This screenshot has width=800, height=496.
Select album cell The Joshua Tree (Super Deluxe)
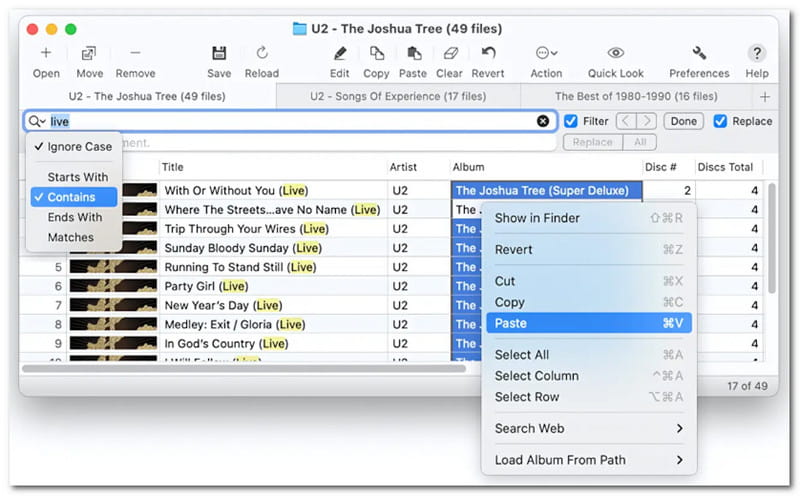546,191
